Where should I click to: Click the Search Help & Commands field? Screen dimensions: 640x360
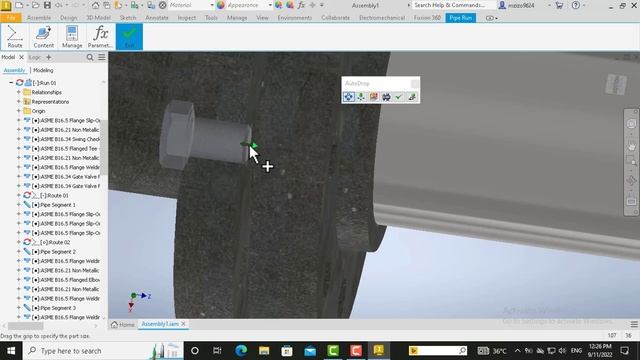pos(454,5)
